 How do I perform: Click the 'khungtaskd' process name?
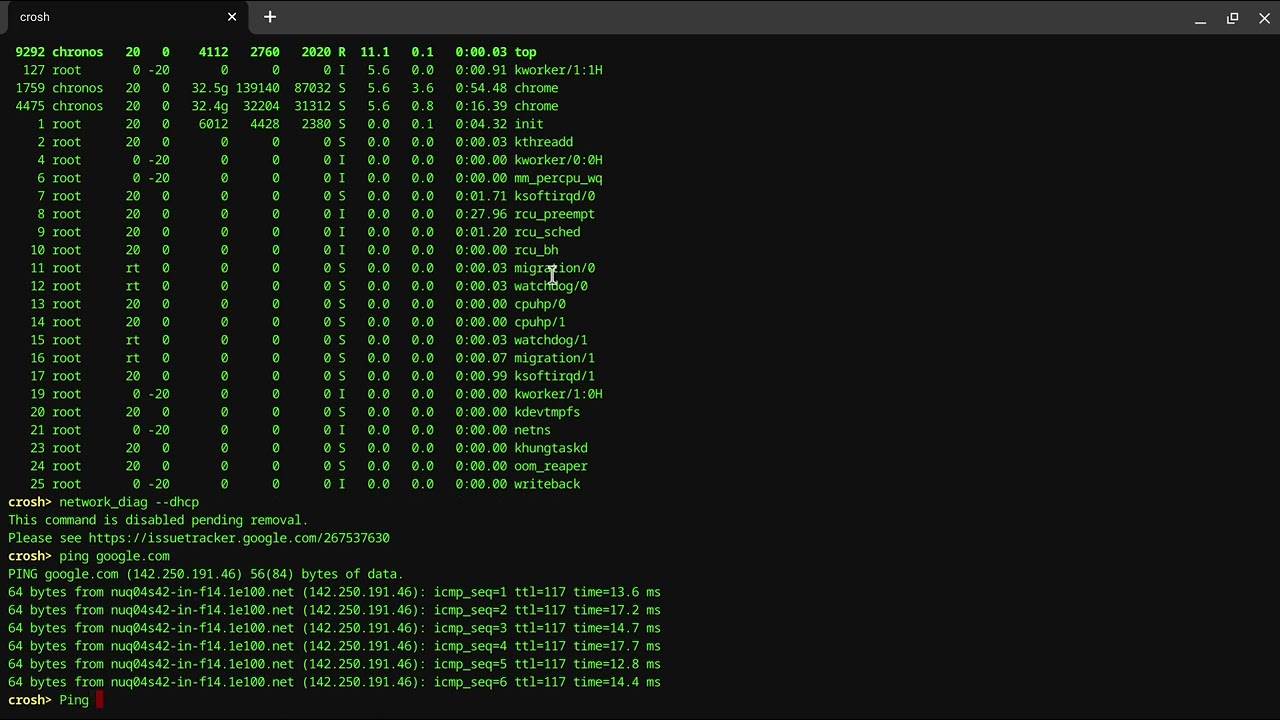550,448
